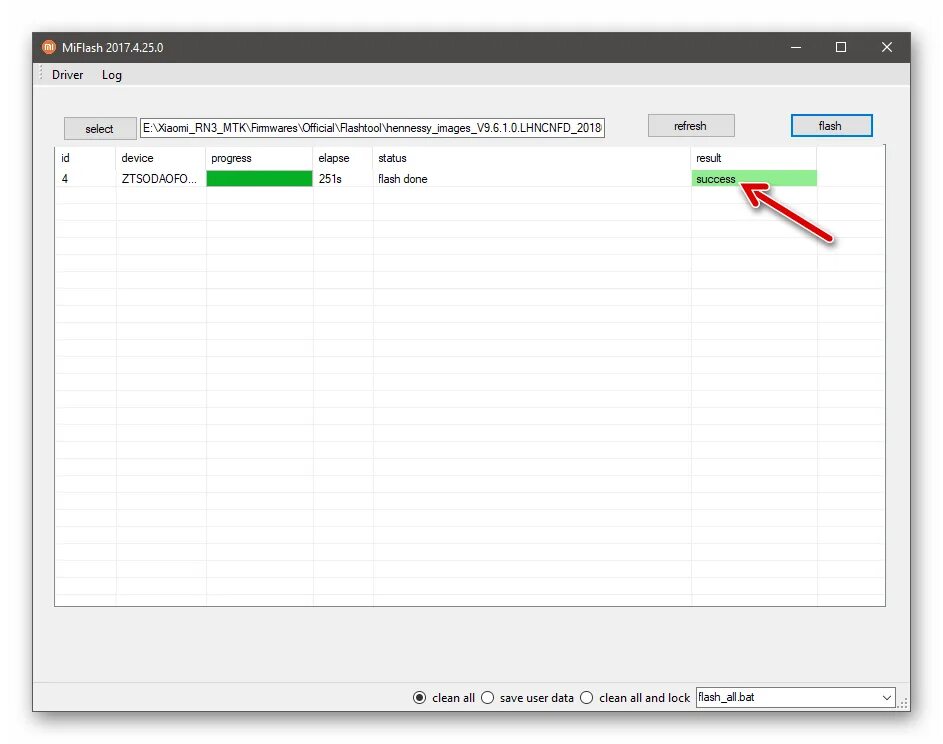
Task: Click the green progress bar in row 4
Action: 259,179
